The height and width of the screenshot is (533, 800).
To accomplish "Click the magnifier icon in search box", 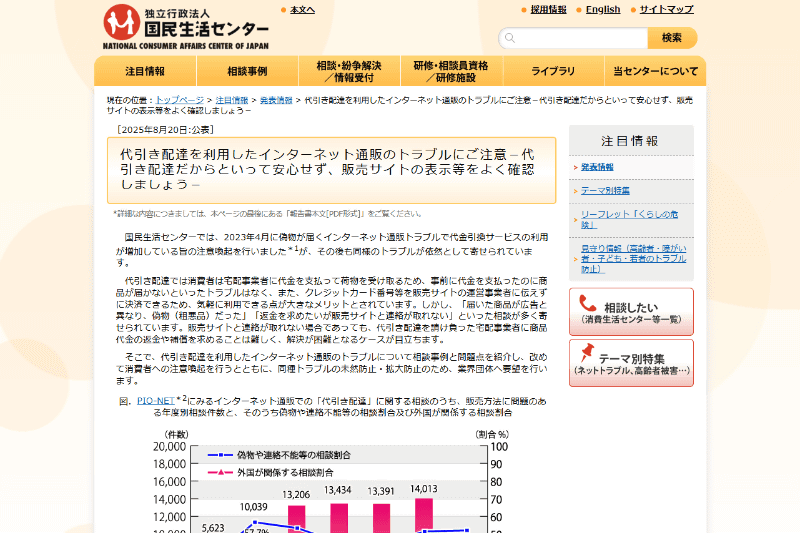I will pos(510,38).
